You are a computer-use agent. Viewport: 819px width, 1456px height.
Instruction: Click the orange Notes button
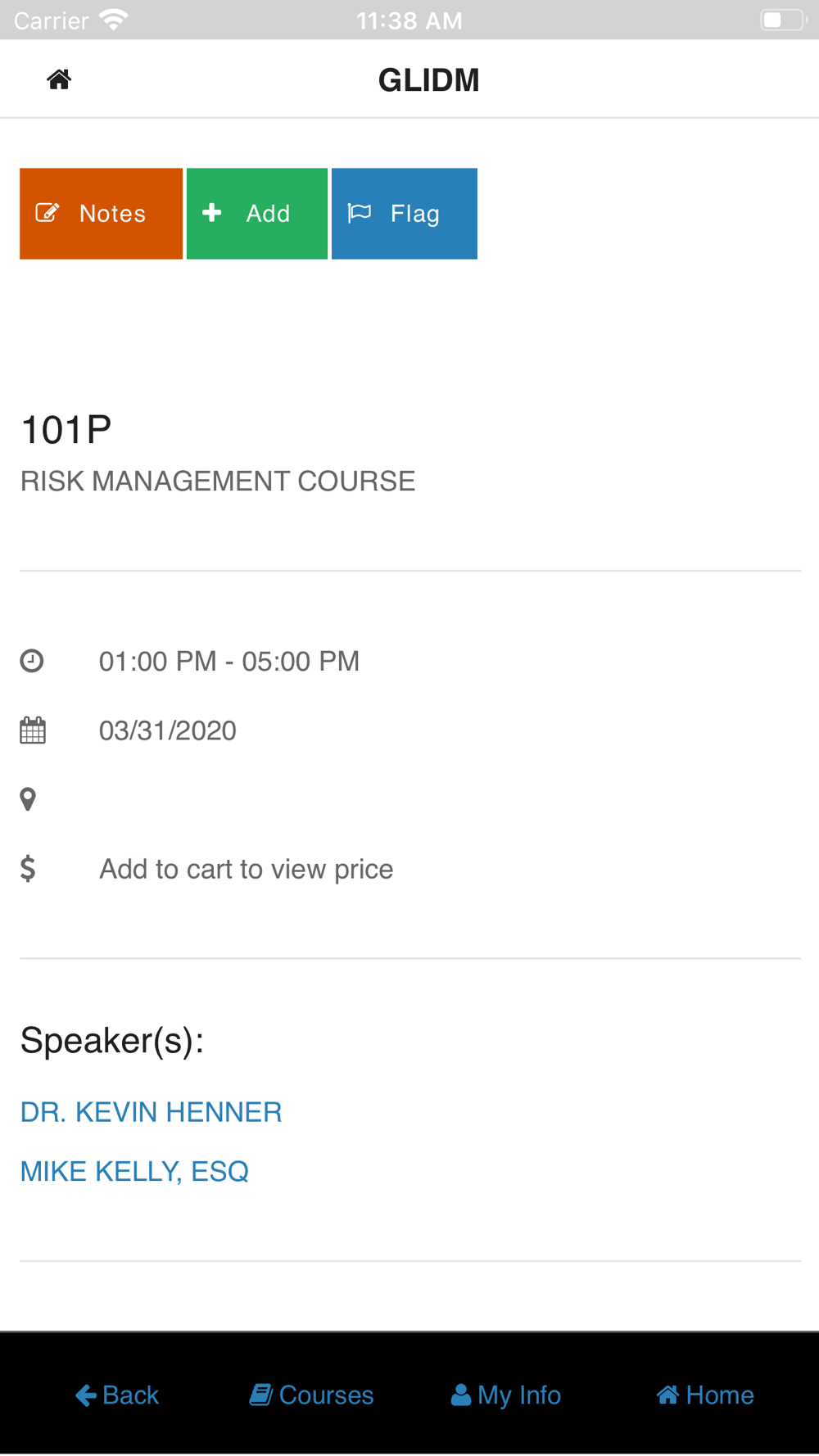101,214
